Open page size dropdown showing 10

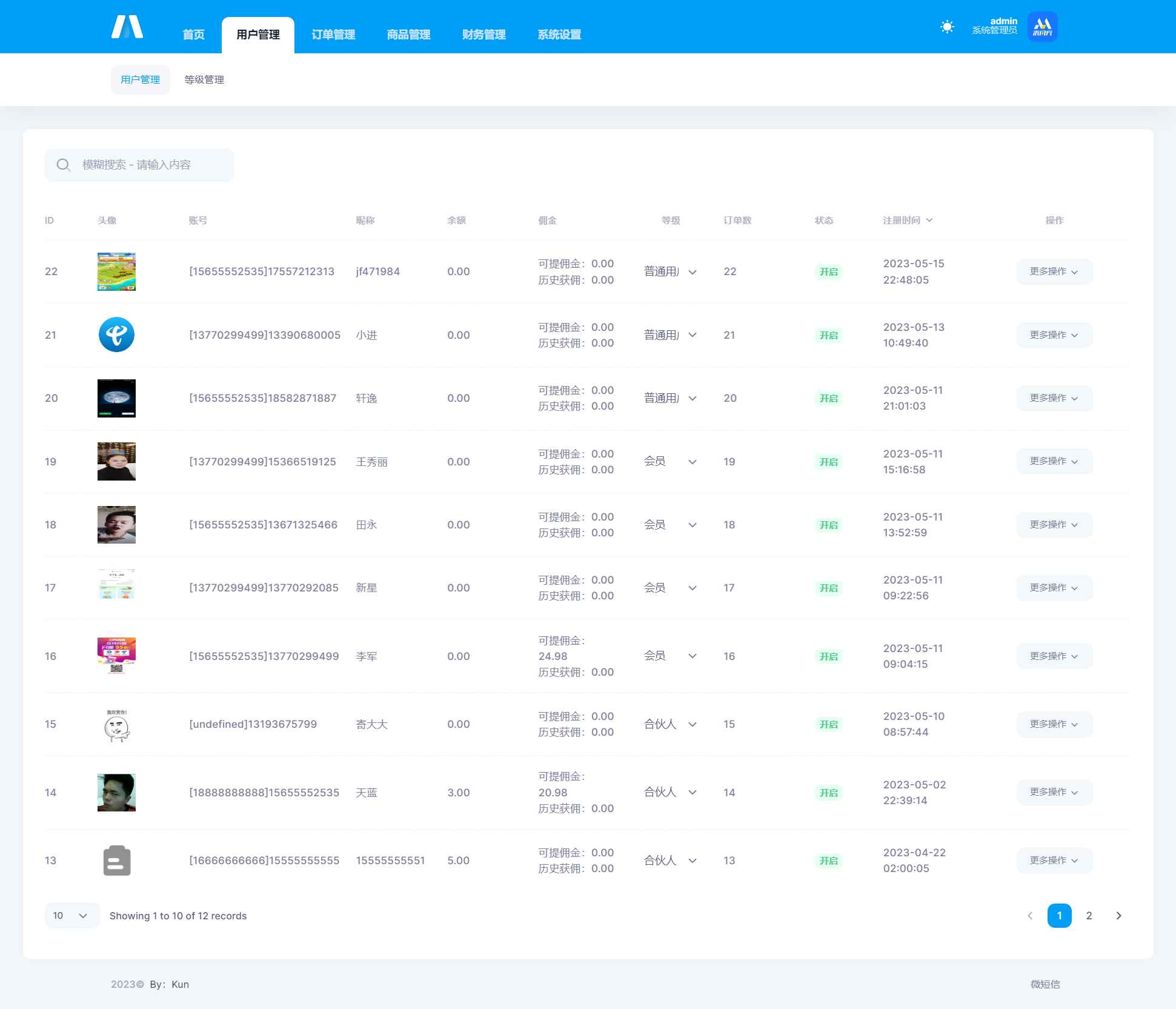(71, 916)
